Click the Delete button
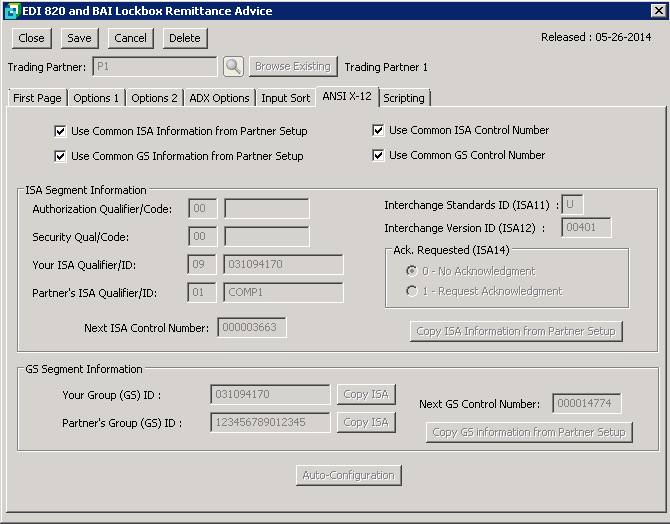The width and height of the screenshot is (670, 524). 184,38
